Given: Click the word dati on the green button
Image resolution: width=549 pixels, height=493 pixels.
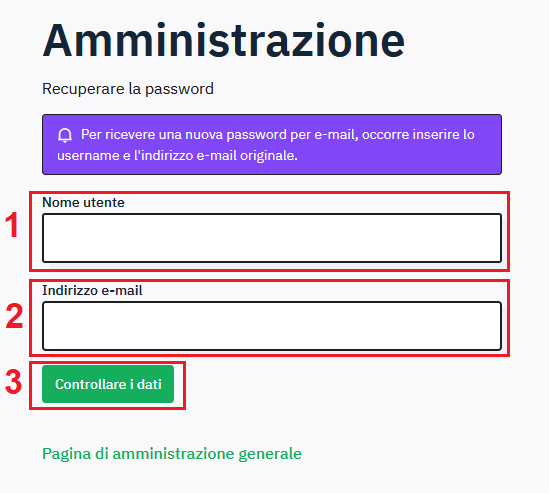Looking at the screenshot, I should tap(149, 384).
